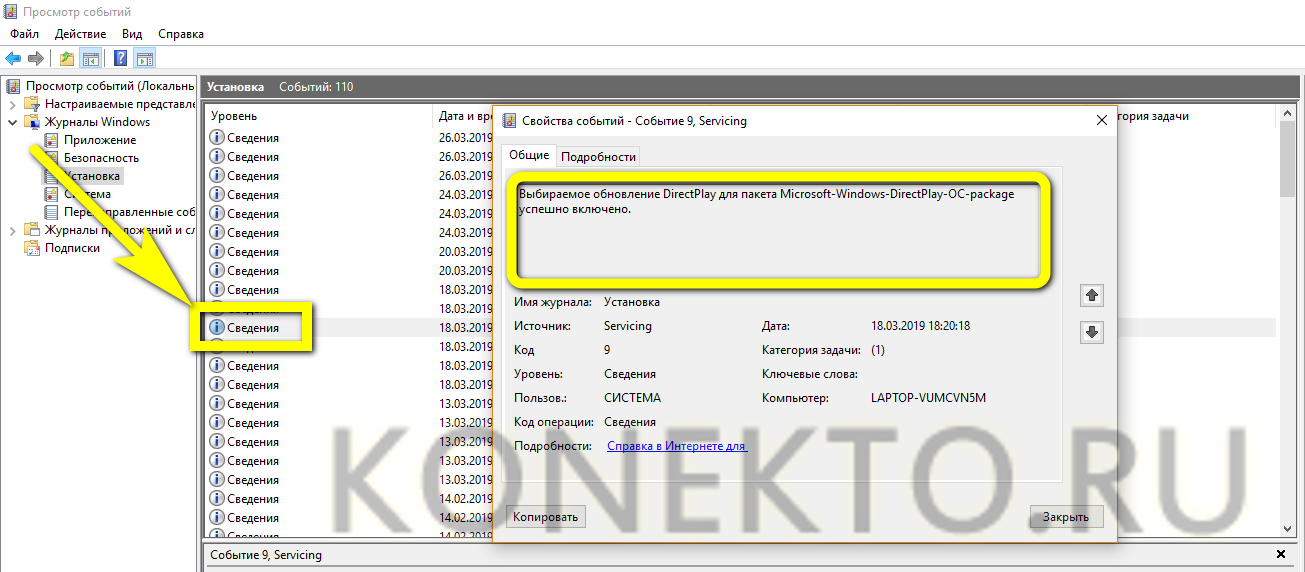Click the blue Help question mark icon
Viewport: 1305px width, 572px height.
pyautogui.click(x=120, y=58)
